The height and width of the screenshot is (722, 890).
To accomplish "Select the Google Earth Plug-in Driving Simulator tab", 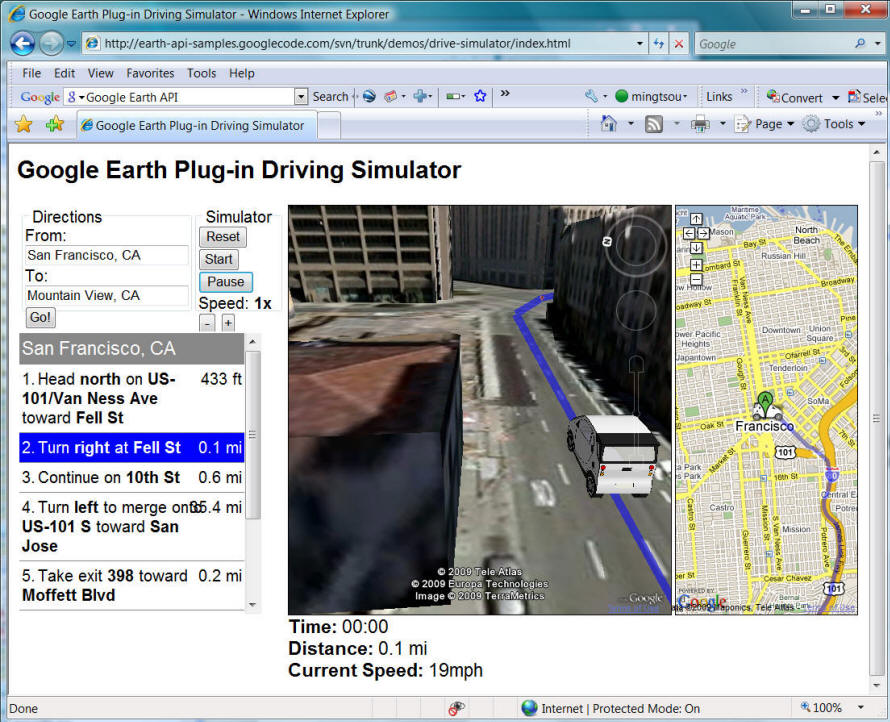I will pos(196,125).
